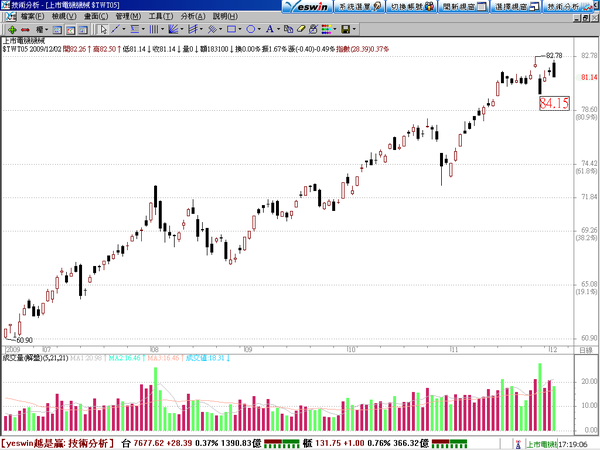Select the arrow pointer tool
Viewport: 600px width, 450px height.
coord(103,29)
